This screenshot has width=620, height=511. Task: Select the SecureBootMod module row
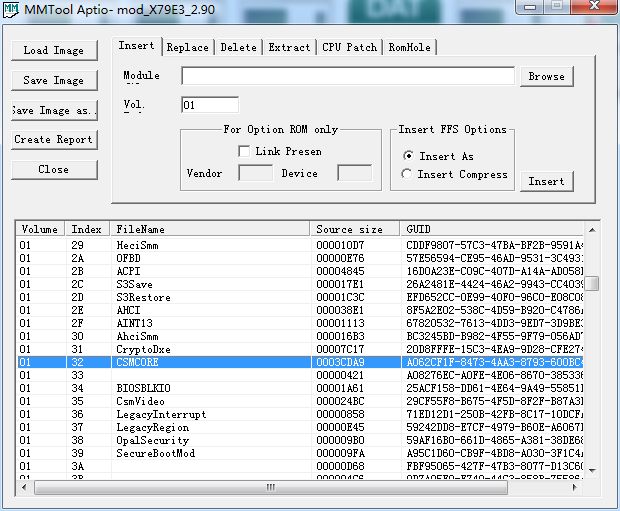(301, 453)
